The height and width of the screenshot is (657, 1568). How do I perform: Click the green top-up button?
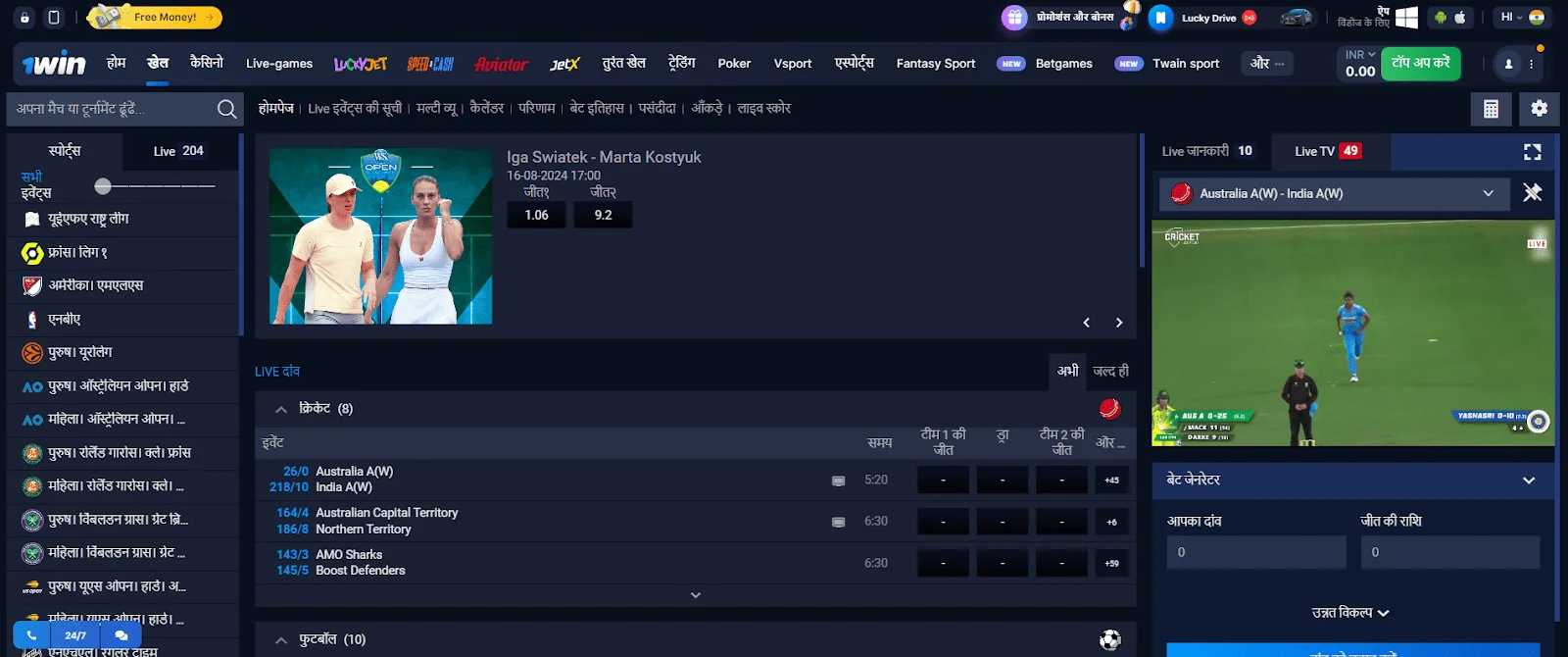click(x=1421, y=64)
